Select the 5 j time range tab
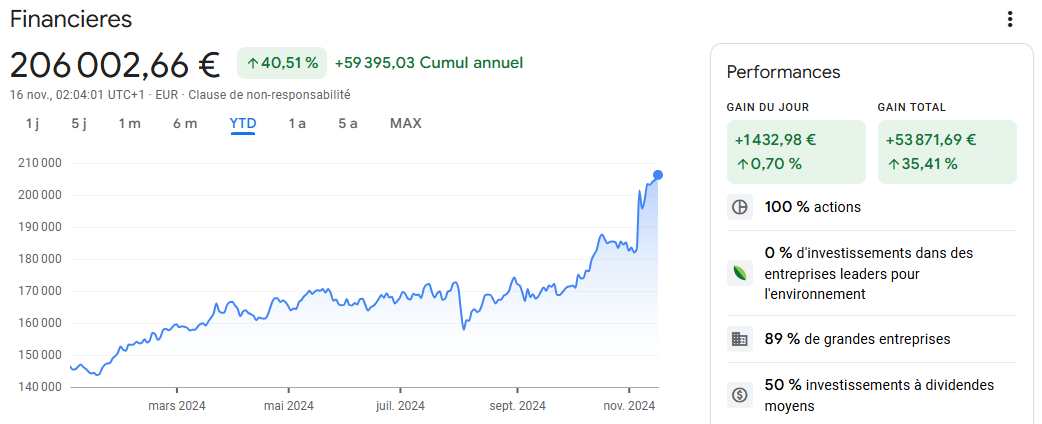The height and width of the screenshot is (424, 1042). (x=79, y=124)
